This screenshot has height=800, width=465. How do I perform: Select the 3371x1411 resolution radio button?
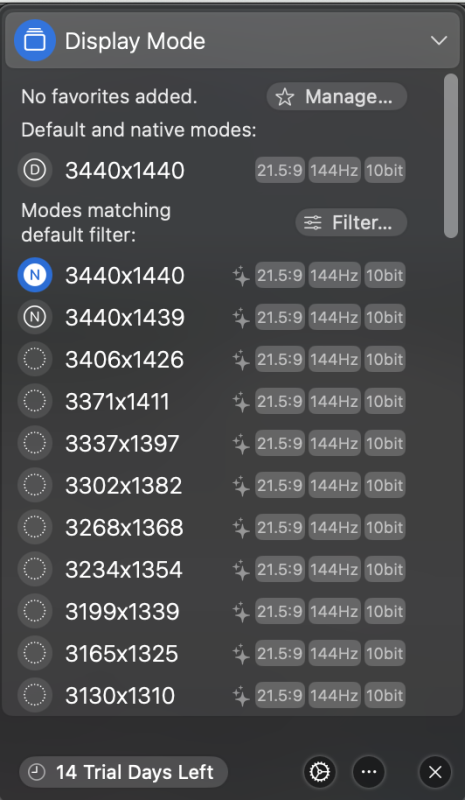[35, 402]
